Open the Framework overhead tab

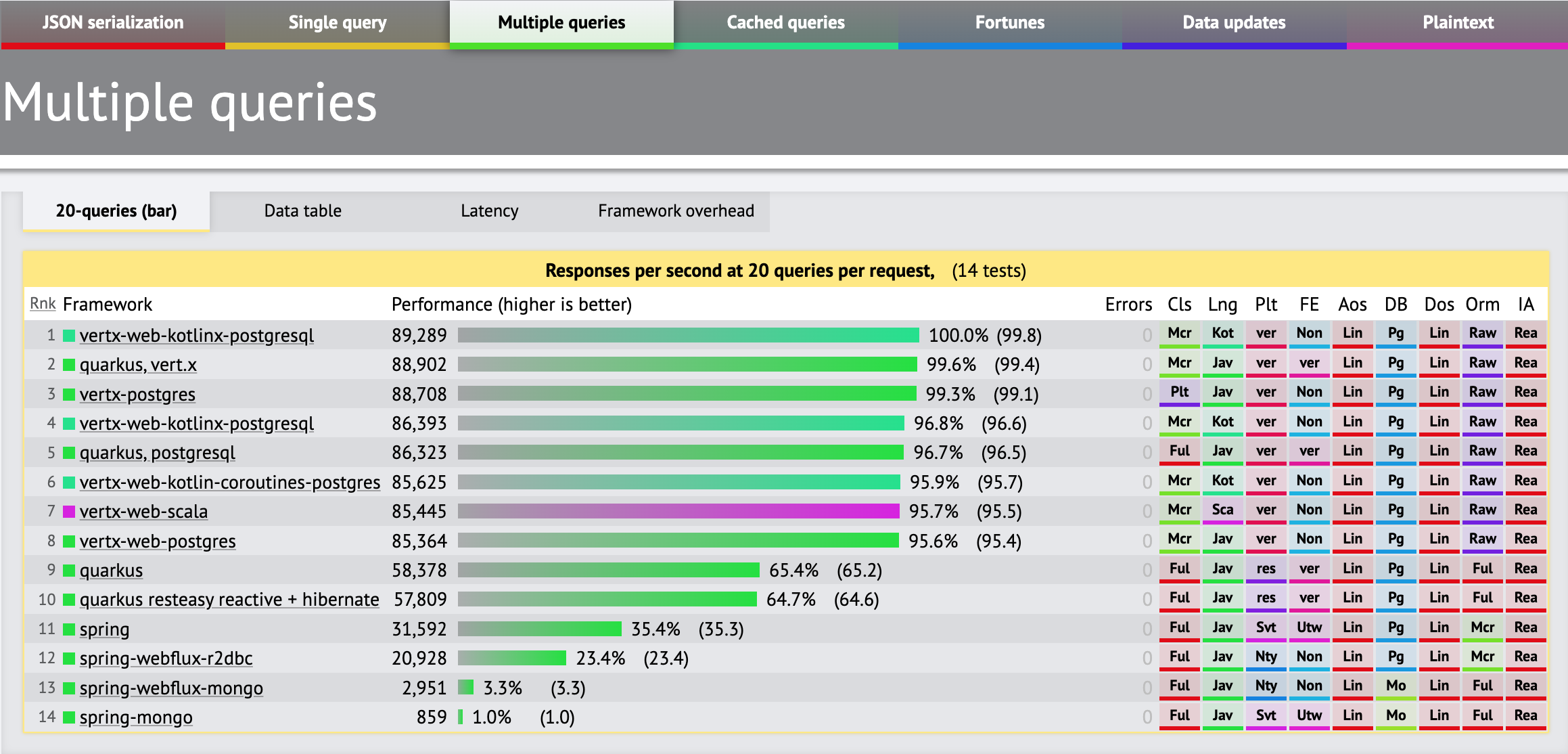pyautogui.click(x=676, y=211)
